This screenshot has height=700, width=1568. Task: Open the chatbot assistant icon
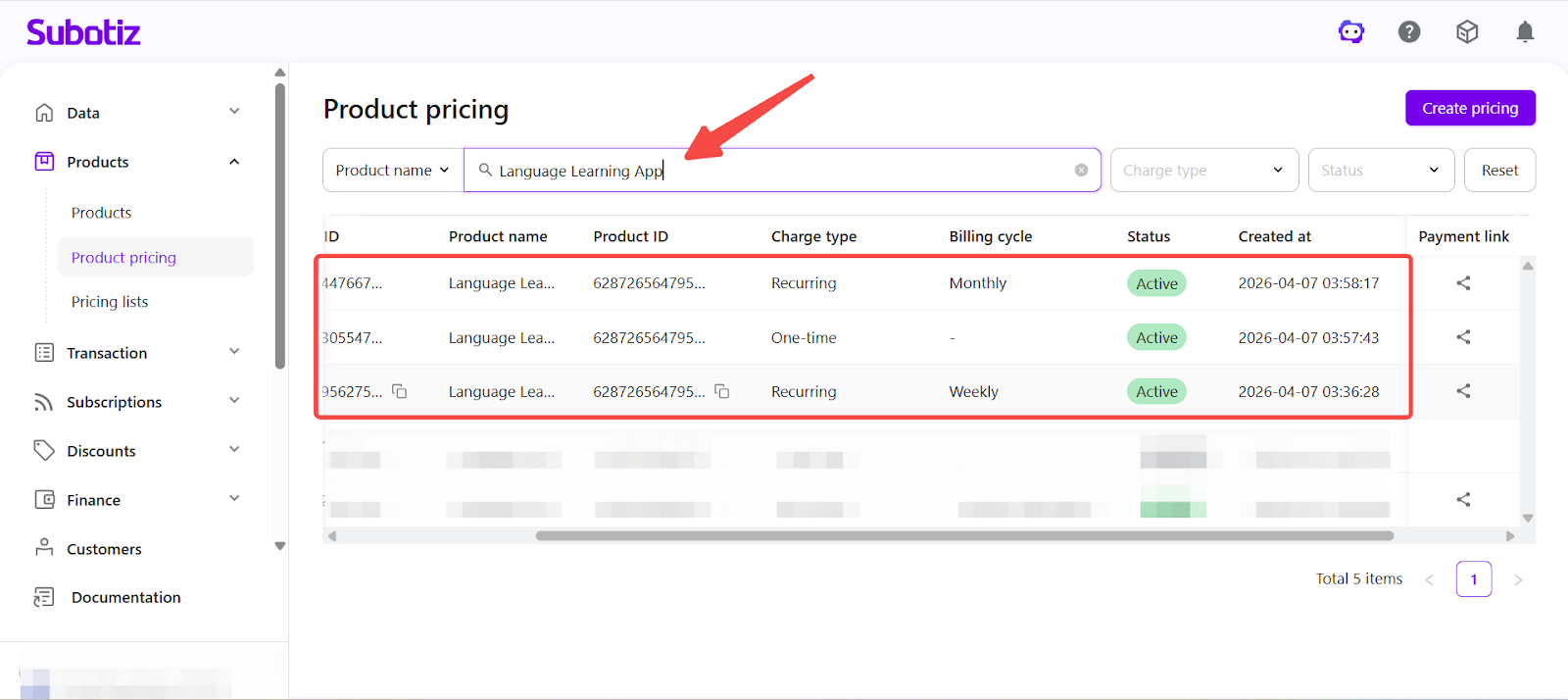tap(1351, 32)
